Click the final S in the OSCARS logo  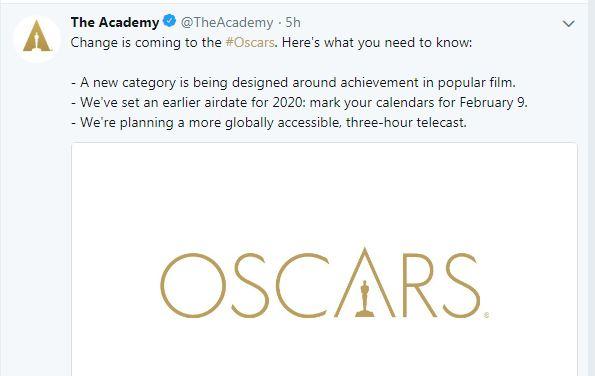(x=462, y=285)
